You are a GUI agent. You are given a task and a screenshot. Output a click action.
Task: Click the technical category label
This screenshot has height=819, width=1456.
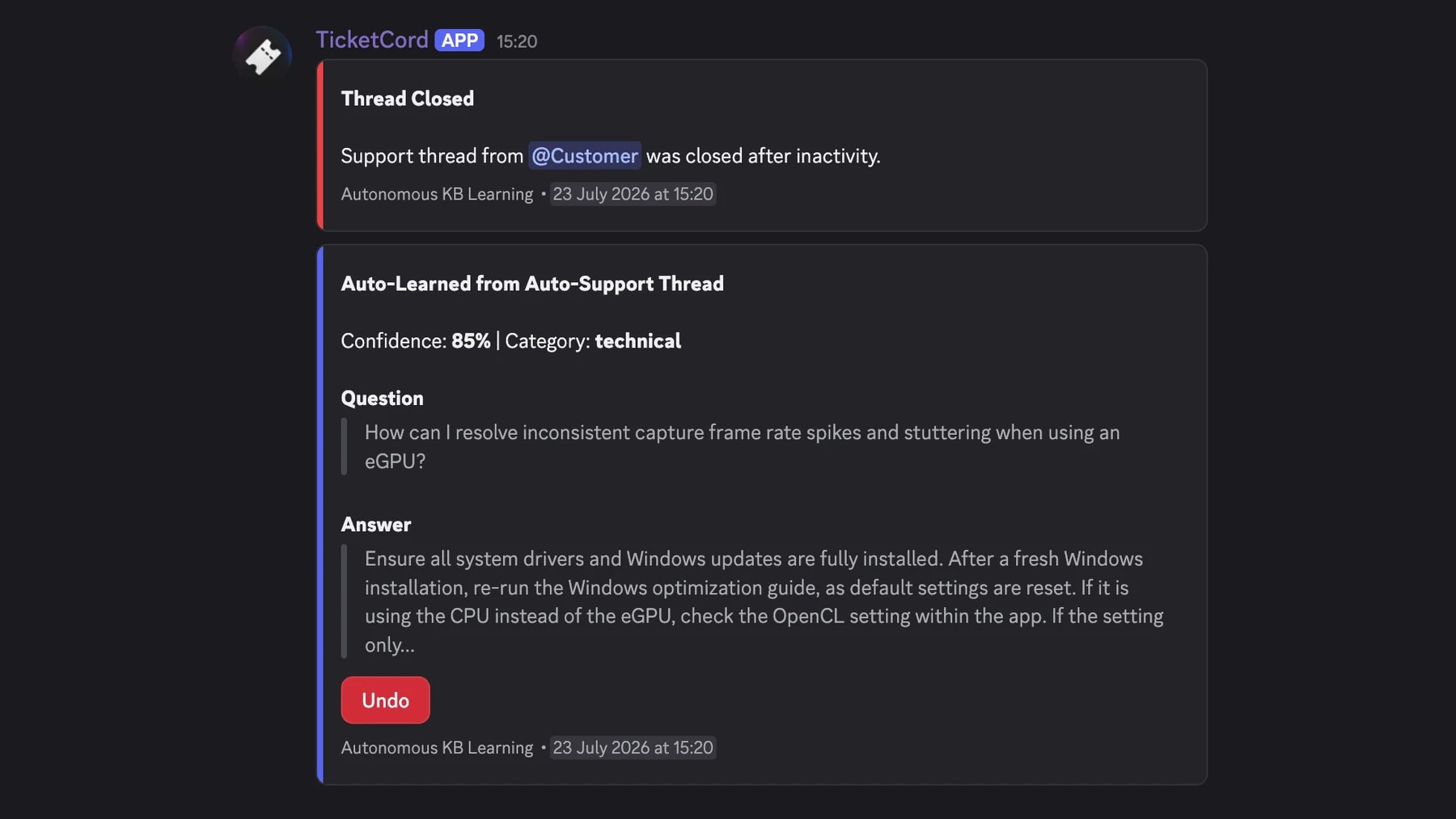tap(637, 341)
